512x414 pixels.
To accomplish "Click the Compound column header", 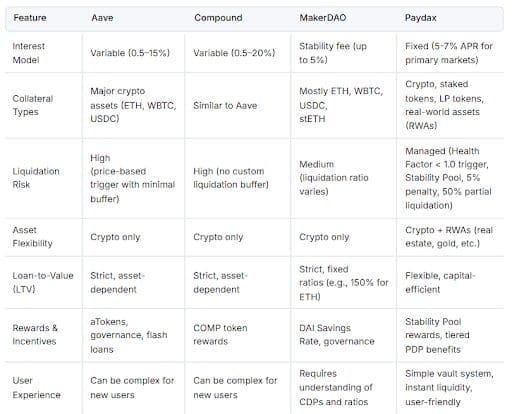I will click(x=218, y=18).
